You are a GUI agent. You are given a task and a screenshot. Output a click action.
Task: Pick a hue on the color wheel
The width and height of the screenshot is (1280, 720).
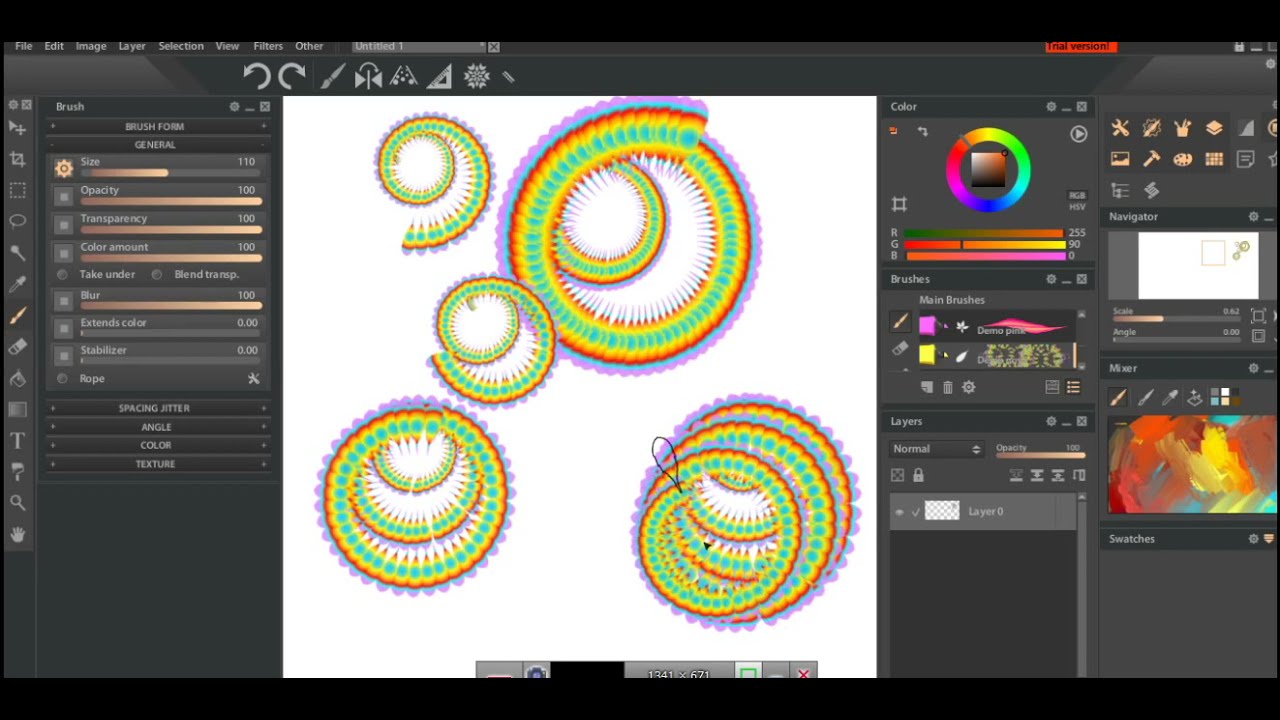(x=988, y=169)
